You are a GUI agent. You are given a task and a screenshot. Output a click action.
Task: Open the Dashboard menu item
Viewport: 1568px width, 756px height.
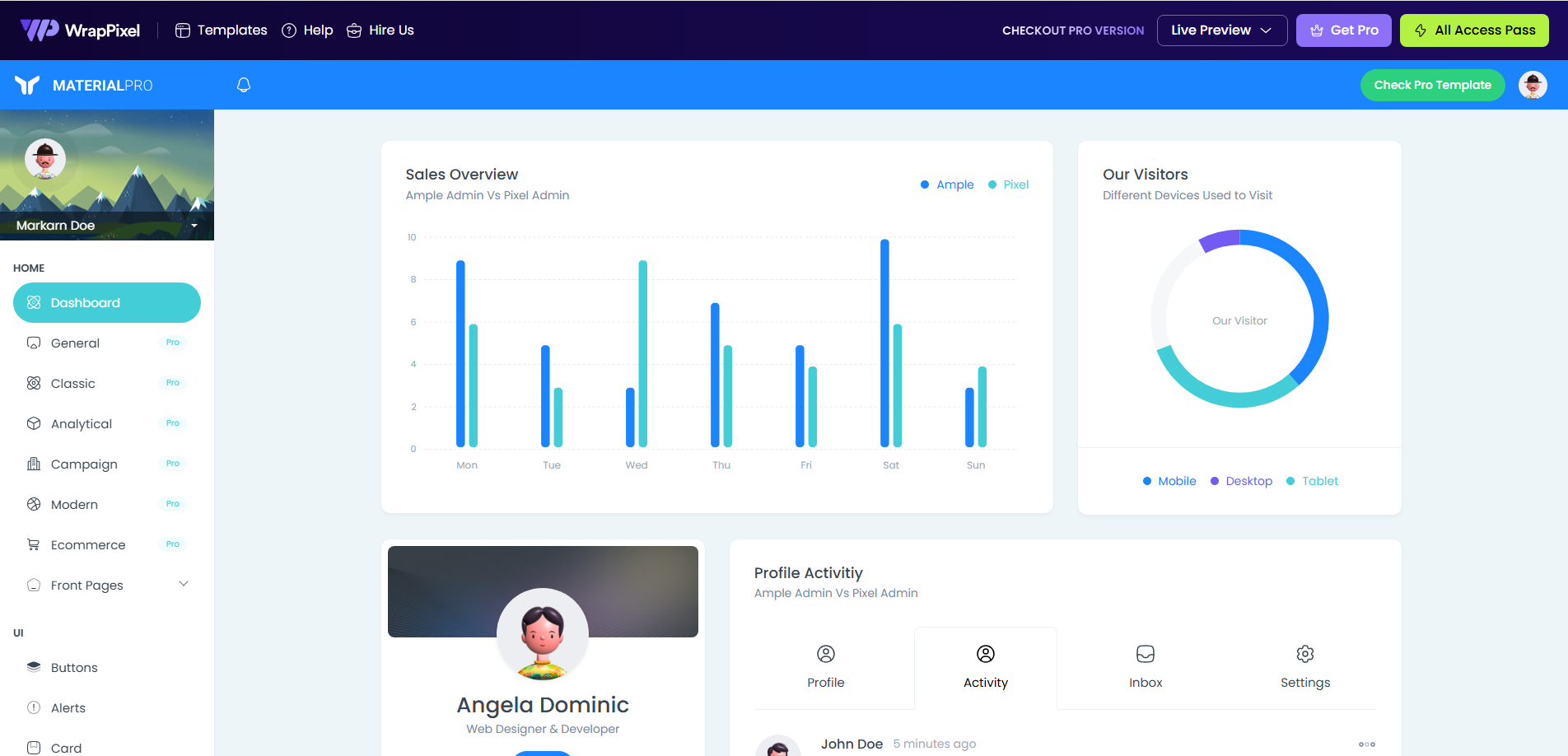point(107,302)
